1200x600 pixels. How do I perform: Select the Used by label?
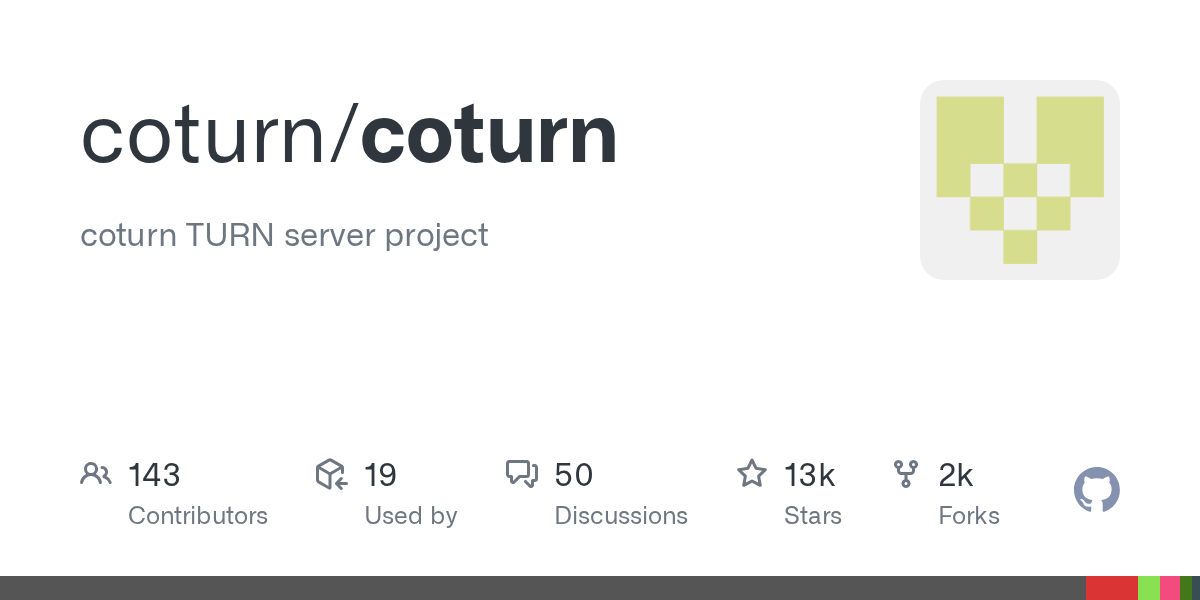click(x=411, y=516)
